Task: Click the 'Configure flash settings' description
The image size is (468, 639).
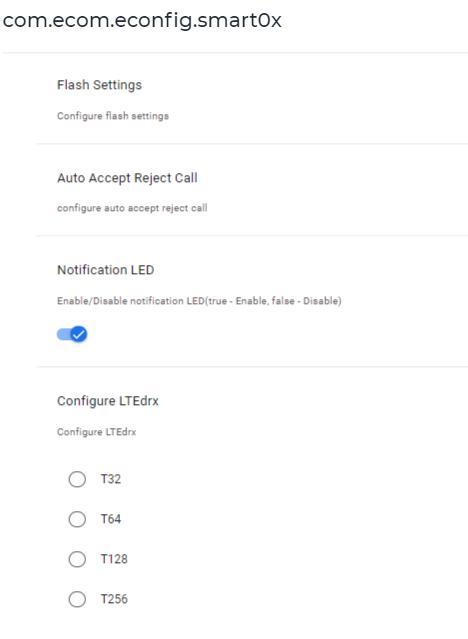Action: [113, 116]
